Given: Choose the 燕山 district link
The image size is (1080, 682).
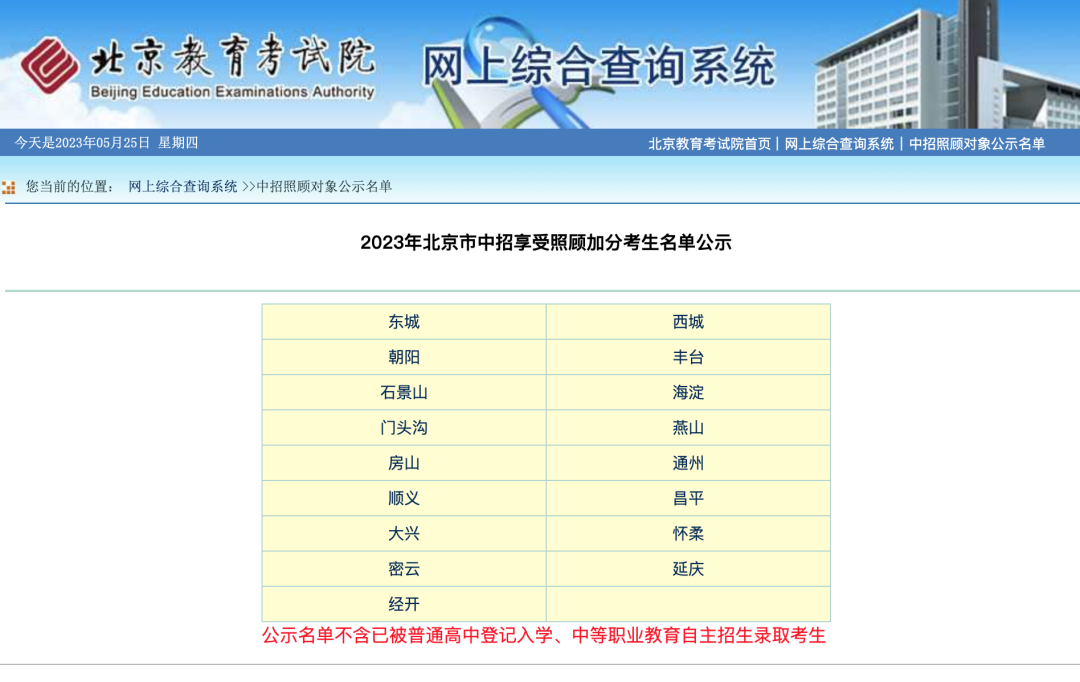Looking at the screenshot, I should (x=688, y=428).
